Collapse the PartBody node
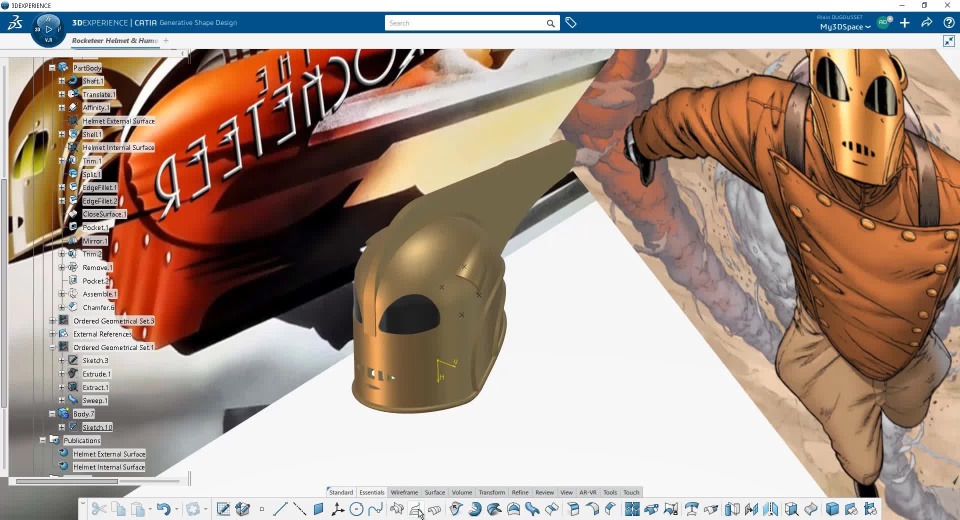Image resolution: width=960 pixels, height=520 pixels. click(x=52, y=68)
